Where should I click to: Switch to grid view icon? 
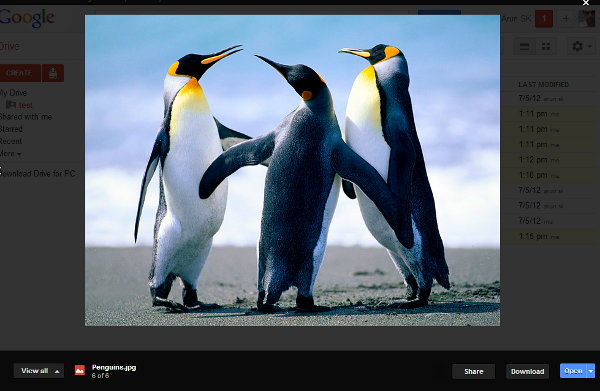(x=546, y=47)
